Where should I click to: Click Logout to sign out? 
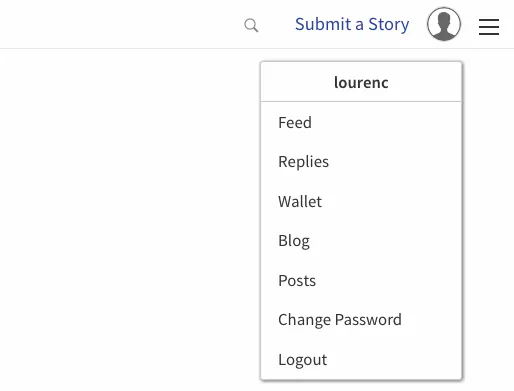click(x=361, y=359)
